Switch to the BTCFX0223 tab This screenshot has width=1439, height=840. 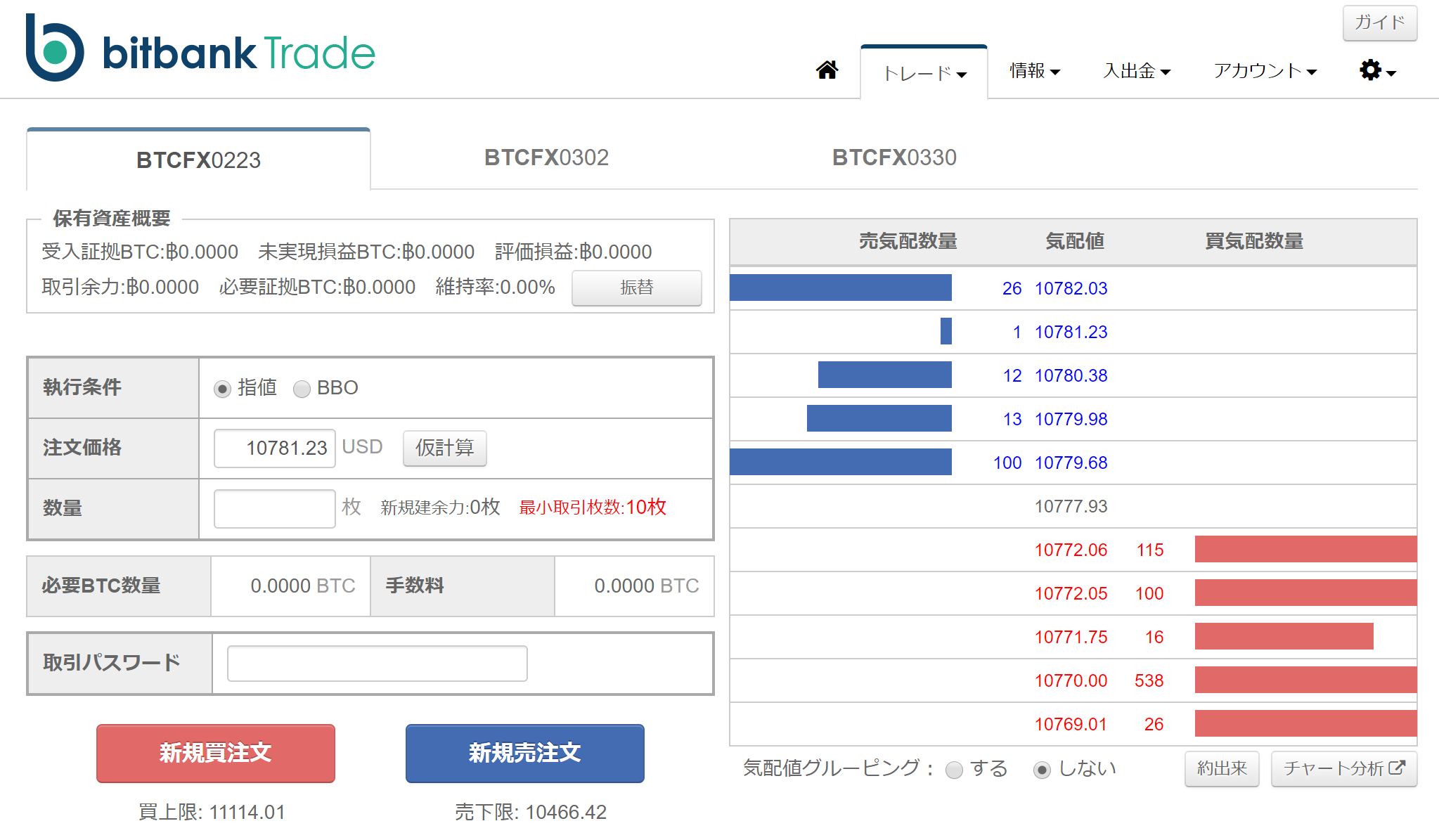[x=198, y=160]
